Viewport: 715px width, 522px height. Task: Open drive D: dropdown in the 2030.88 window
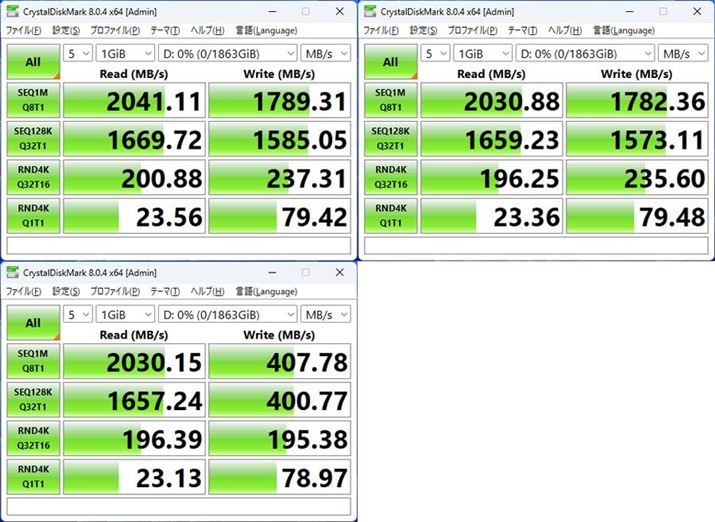585,54
